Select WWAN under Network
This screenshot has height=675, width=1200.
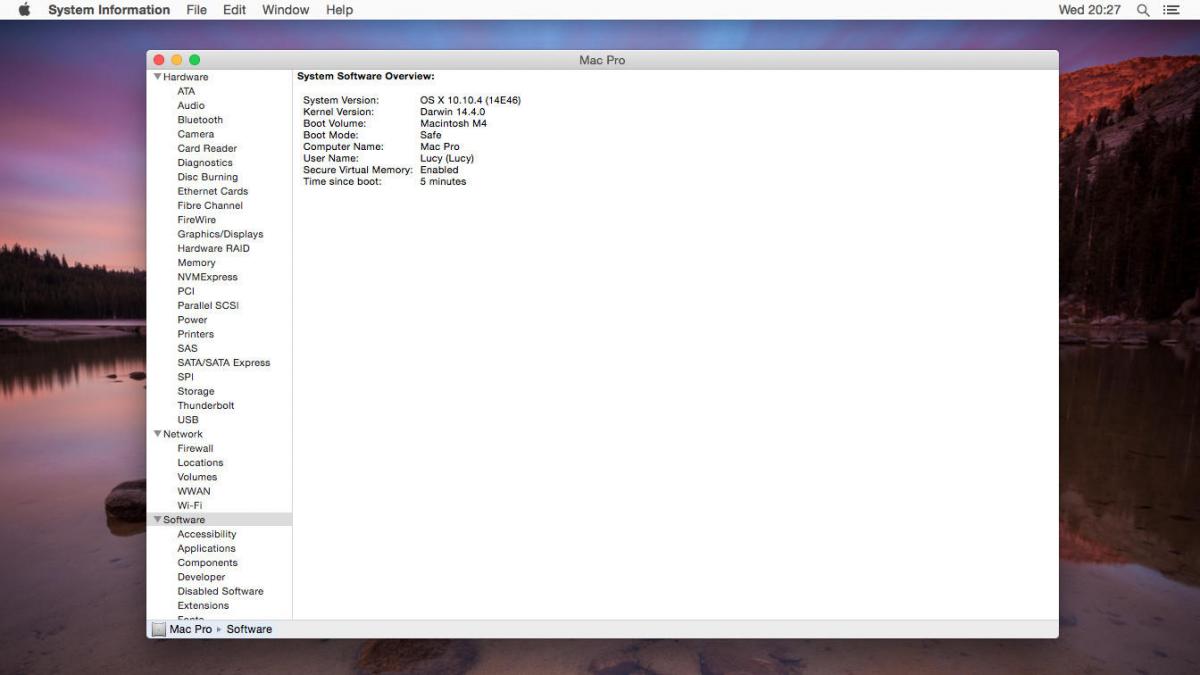[x=194, y=491]
